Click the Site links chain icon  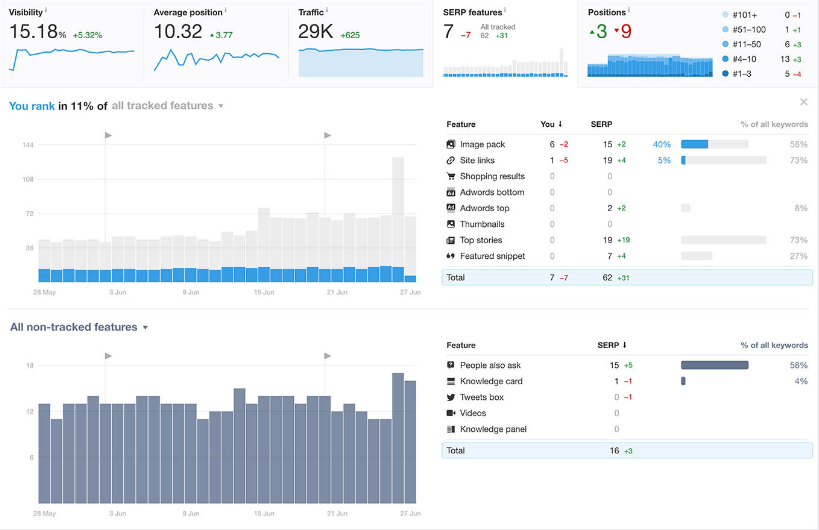pos(451,160)
